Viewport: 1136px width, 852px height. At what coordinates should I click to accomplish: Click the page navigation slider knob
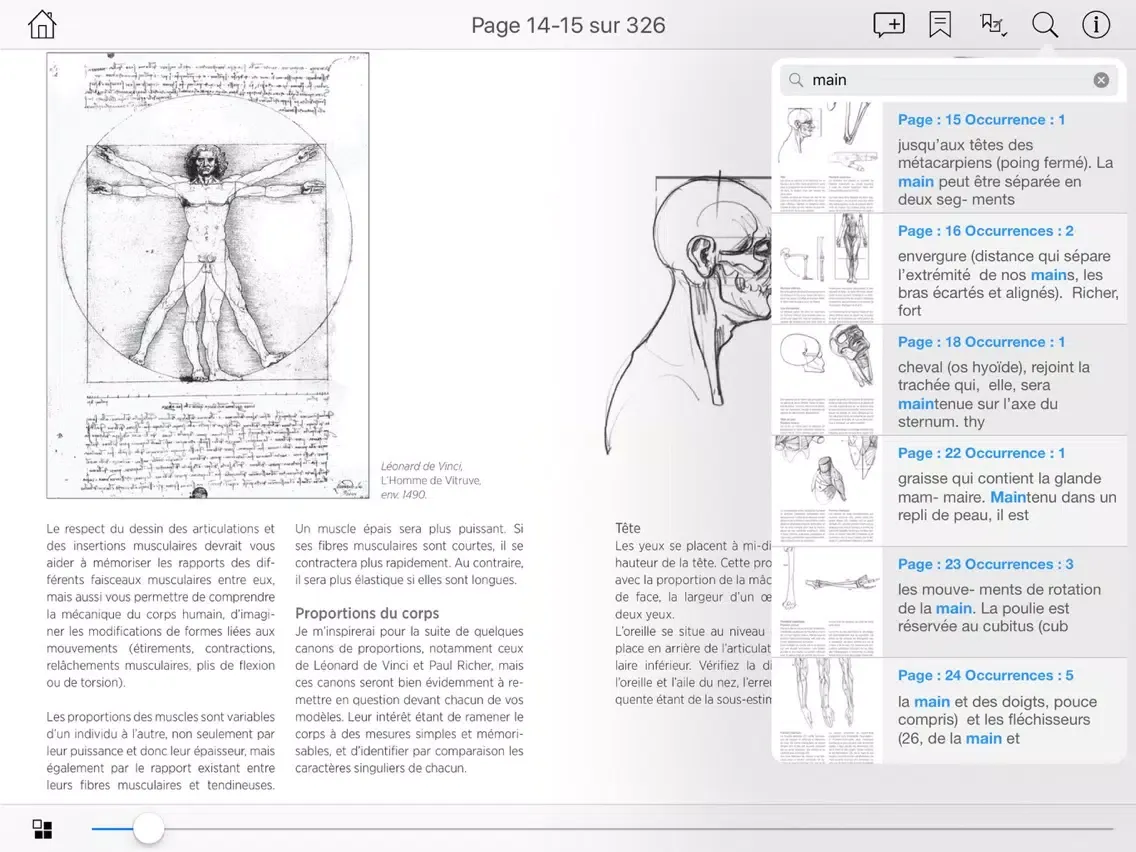[x=149, y=829]
